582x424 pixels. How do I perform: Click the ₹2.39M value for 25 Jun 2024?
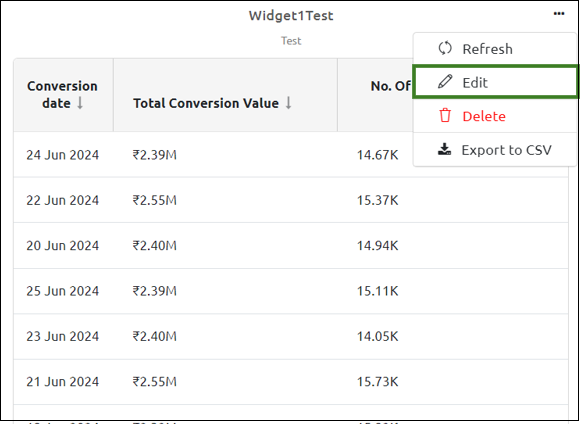tap(154, 291)
